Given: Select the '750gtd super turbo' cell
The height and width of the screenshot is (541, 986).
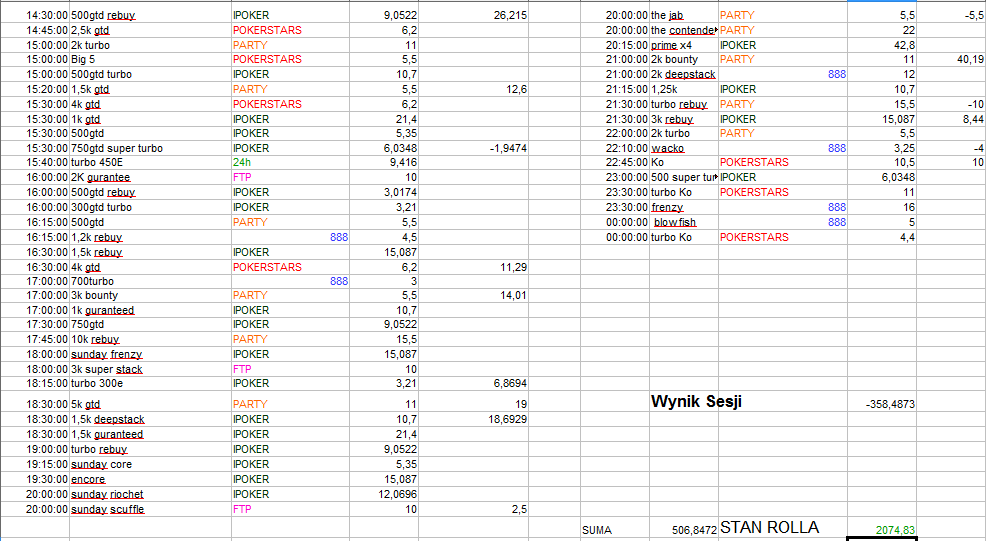Looking at the screenshot, I should pos(150,148).
